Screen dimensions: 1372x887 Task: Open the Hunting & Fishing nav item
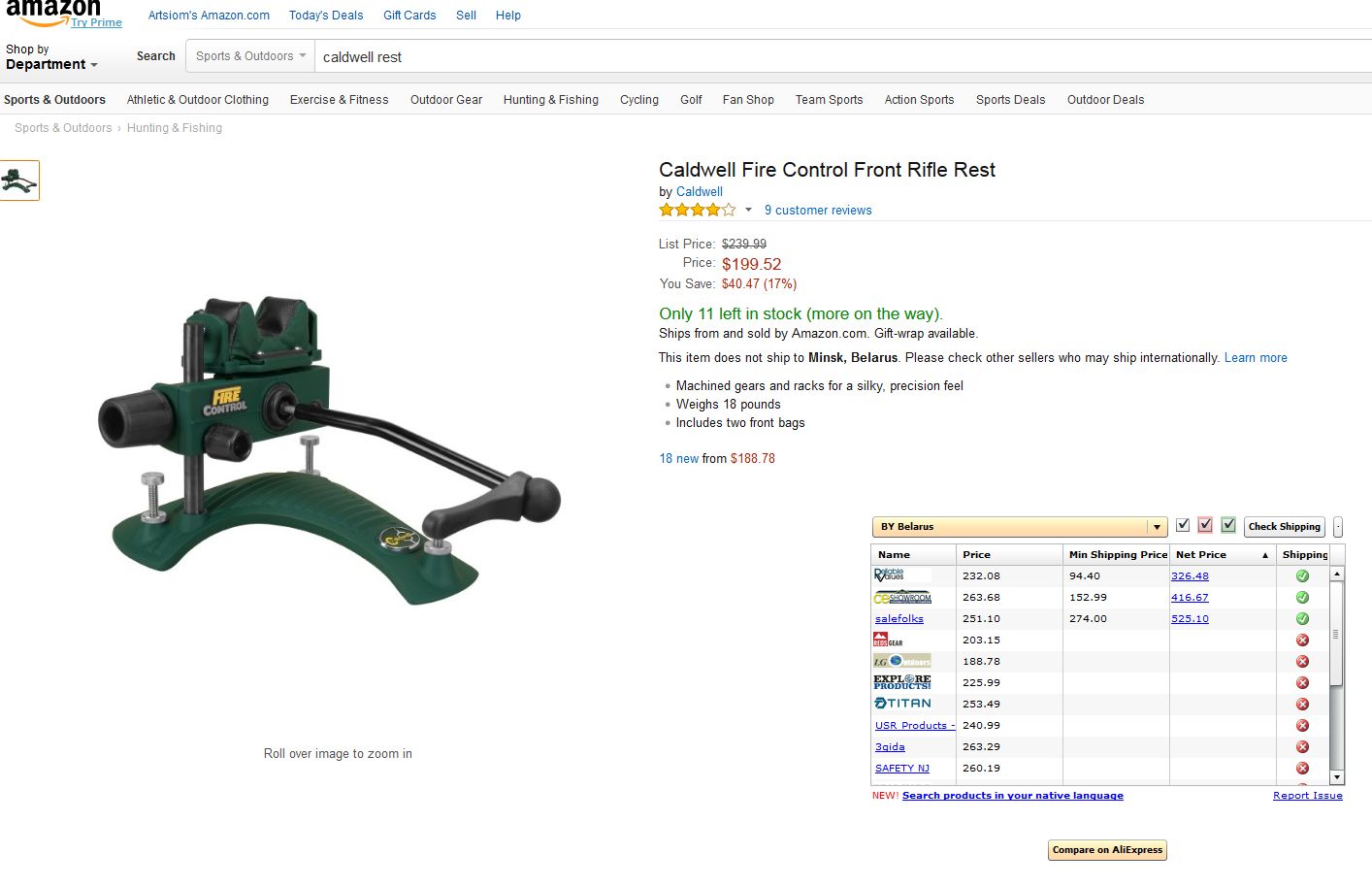click(550, 100)
